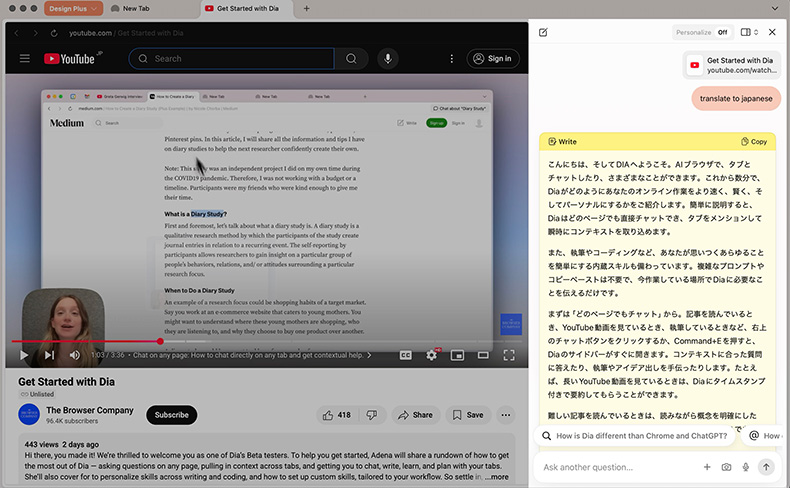Click the Unlisted badge

click(x=37, y=394)
